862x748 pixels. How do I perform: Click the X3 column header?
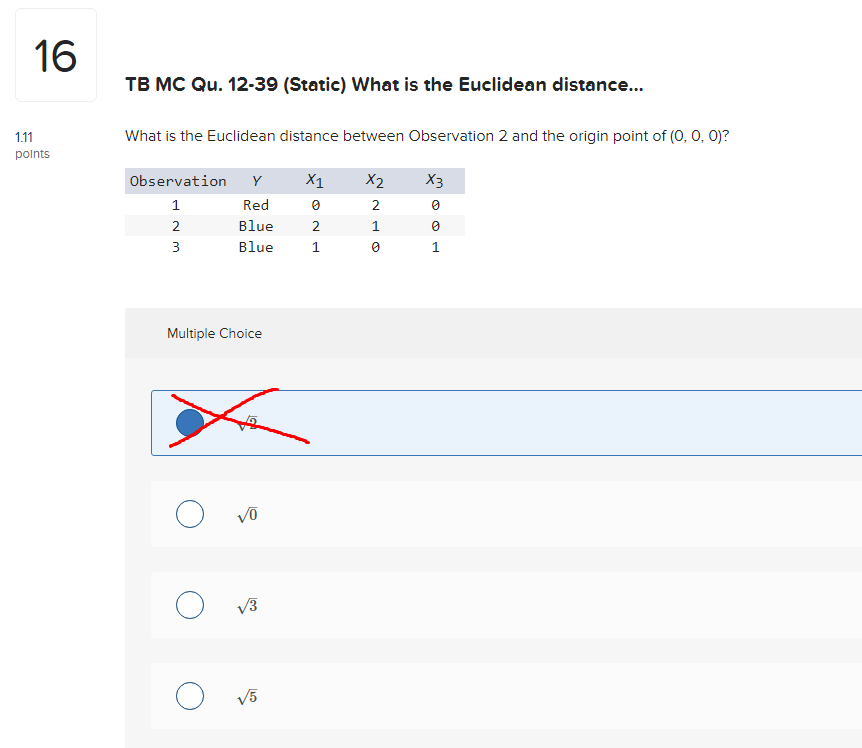click(435, 181)
